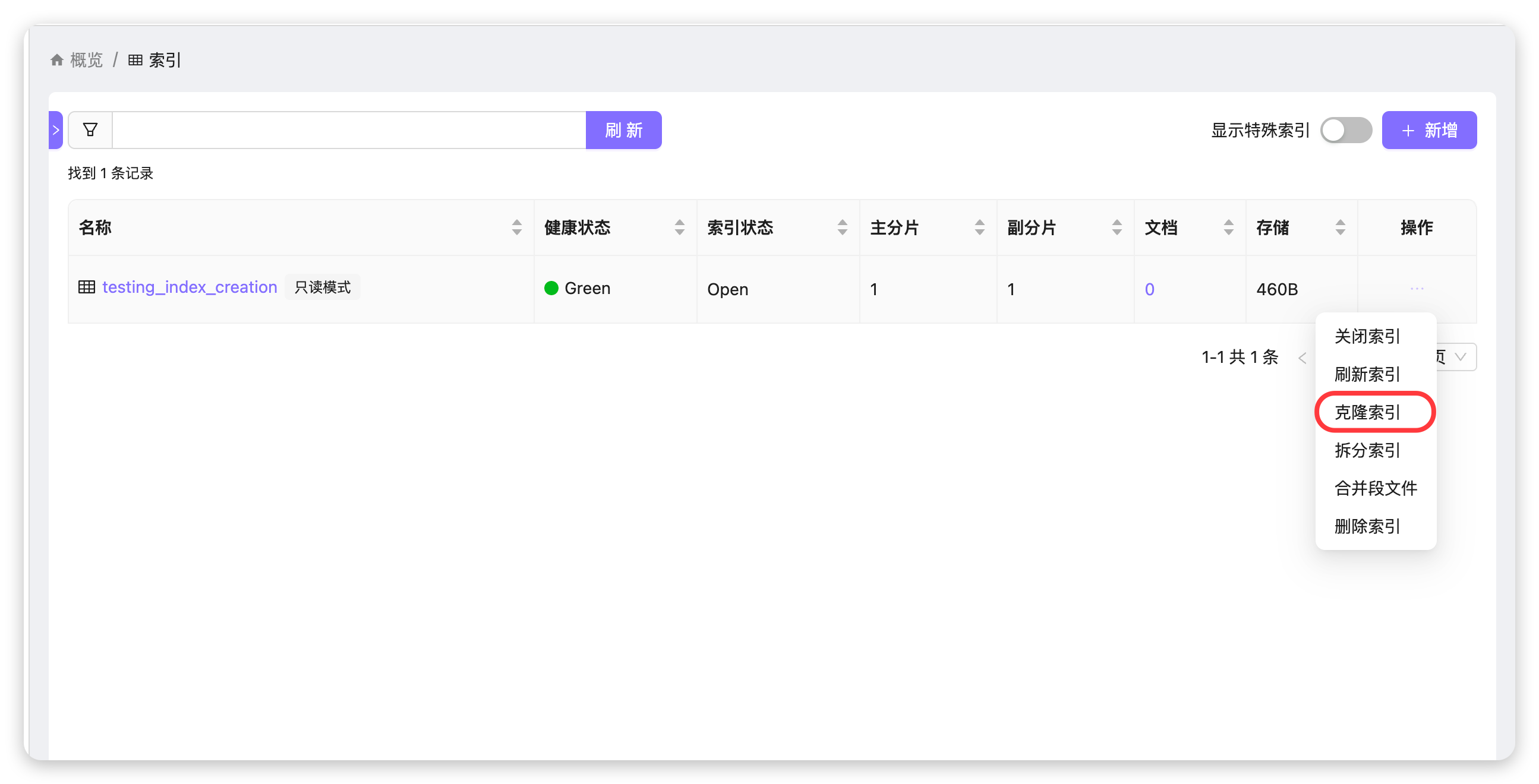
Task: Click the home icon in the breadcrumb
Action: [x=57, y=61]
